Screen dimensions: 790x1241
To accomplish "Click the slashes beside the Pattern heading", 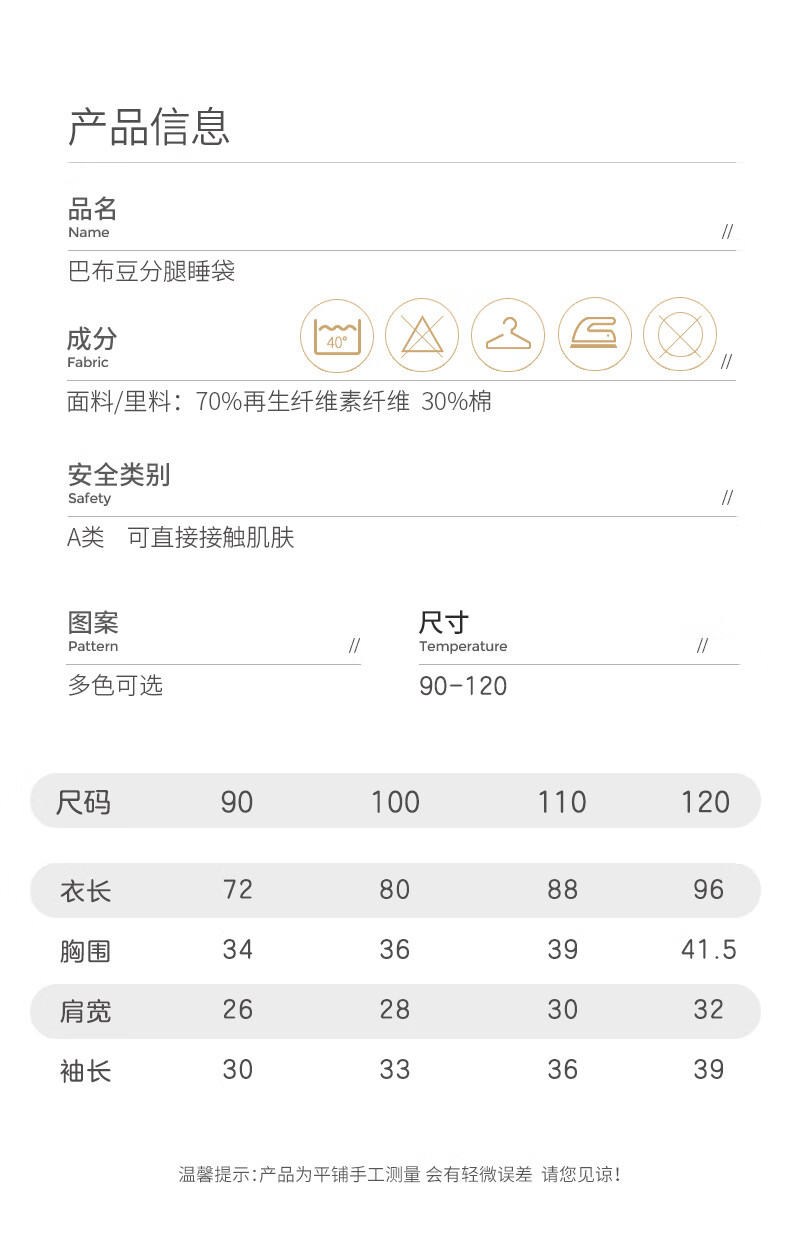I will point(354,646).
